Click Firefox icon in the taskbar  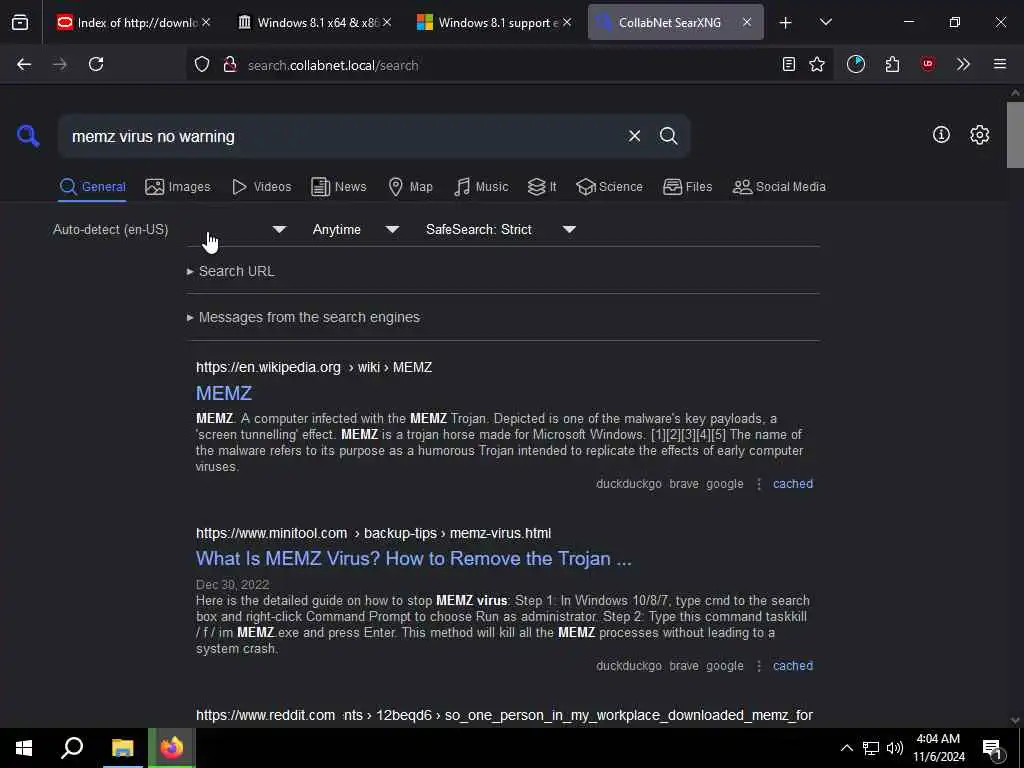172,748
